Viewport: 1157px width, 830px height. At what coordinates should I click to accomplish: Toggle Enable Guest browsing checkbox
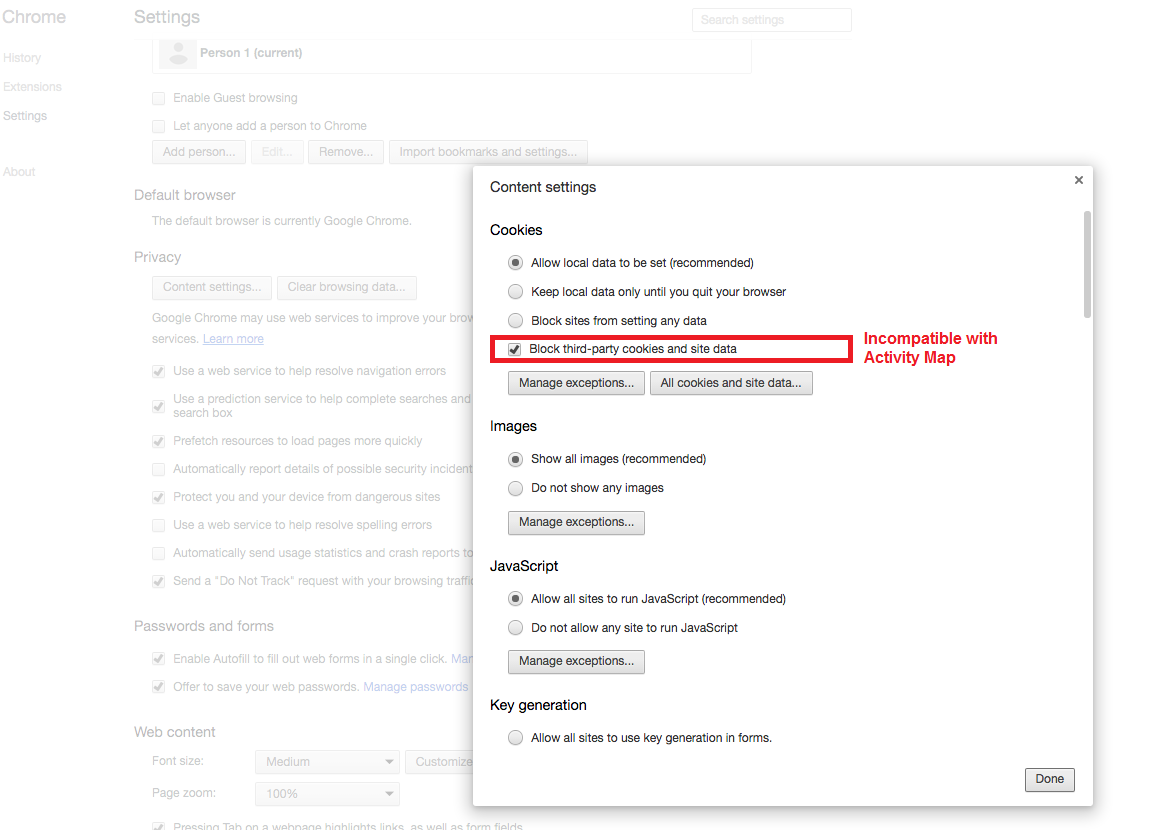coord(159,98)
